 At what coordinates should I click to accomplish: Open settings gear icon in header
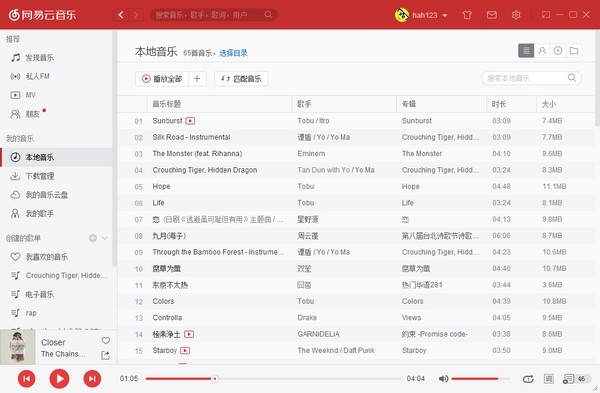click(x=516, y=15)
